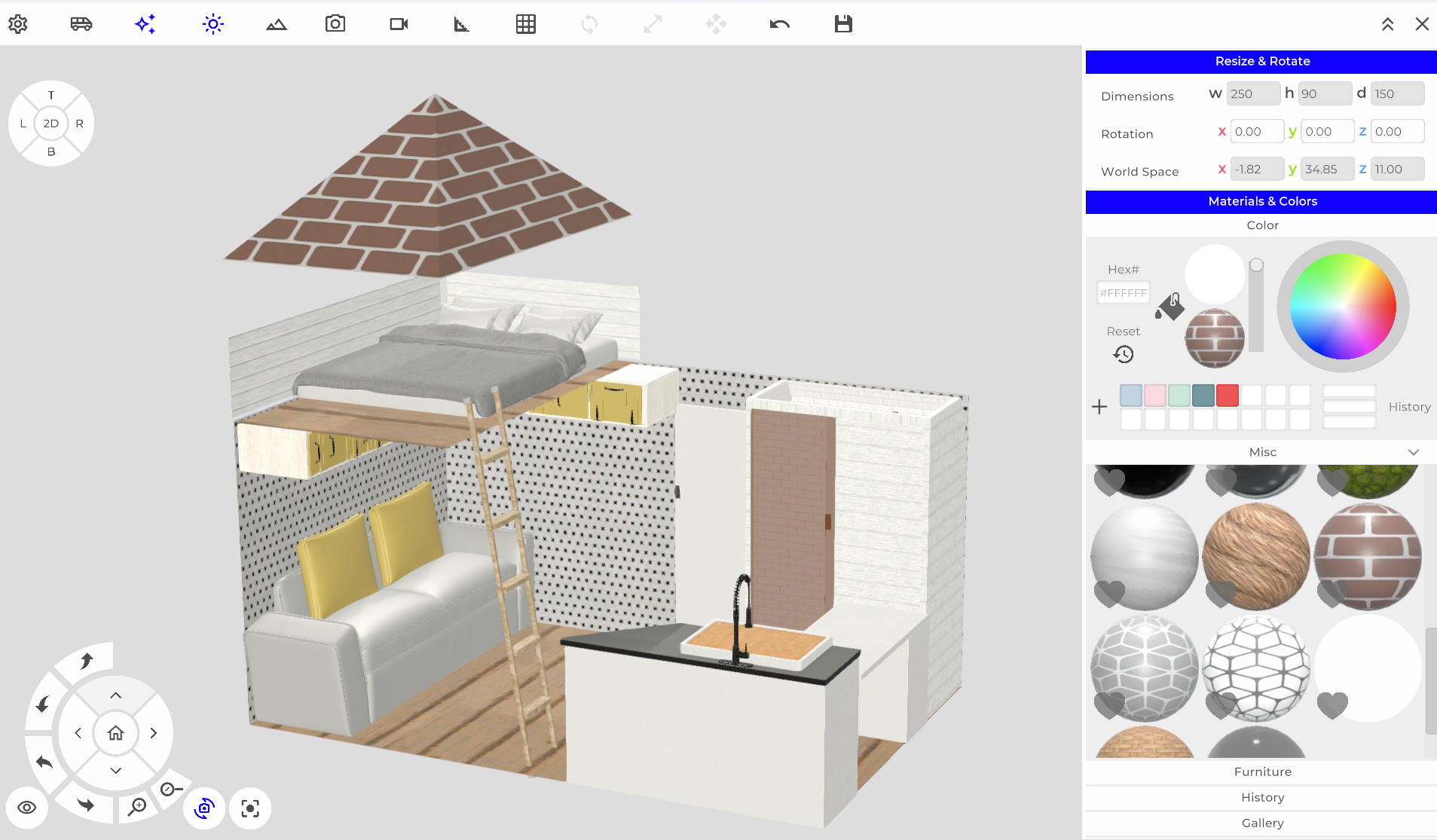Image resolution: width=1437 pixels, height=840 pixels.
Task: Reset color with the history clock icon
Action: point(1123,354)
